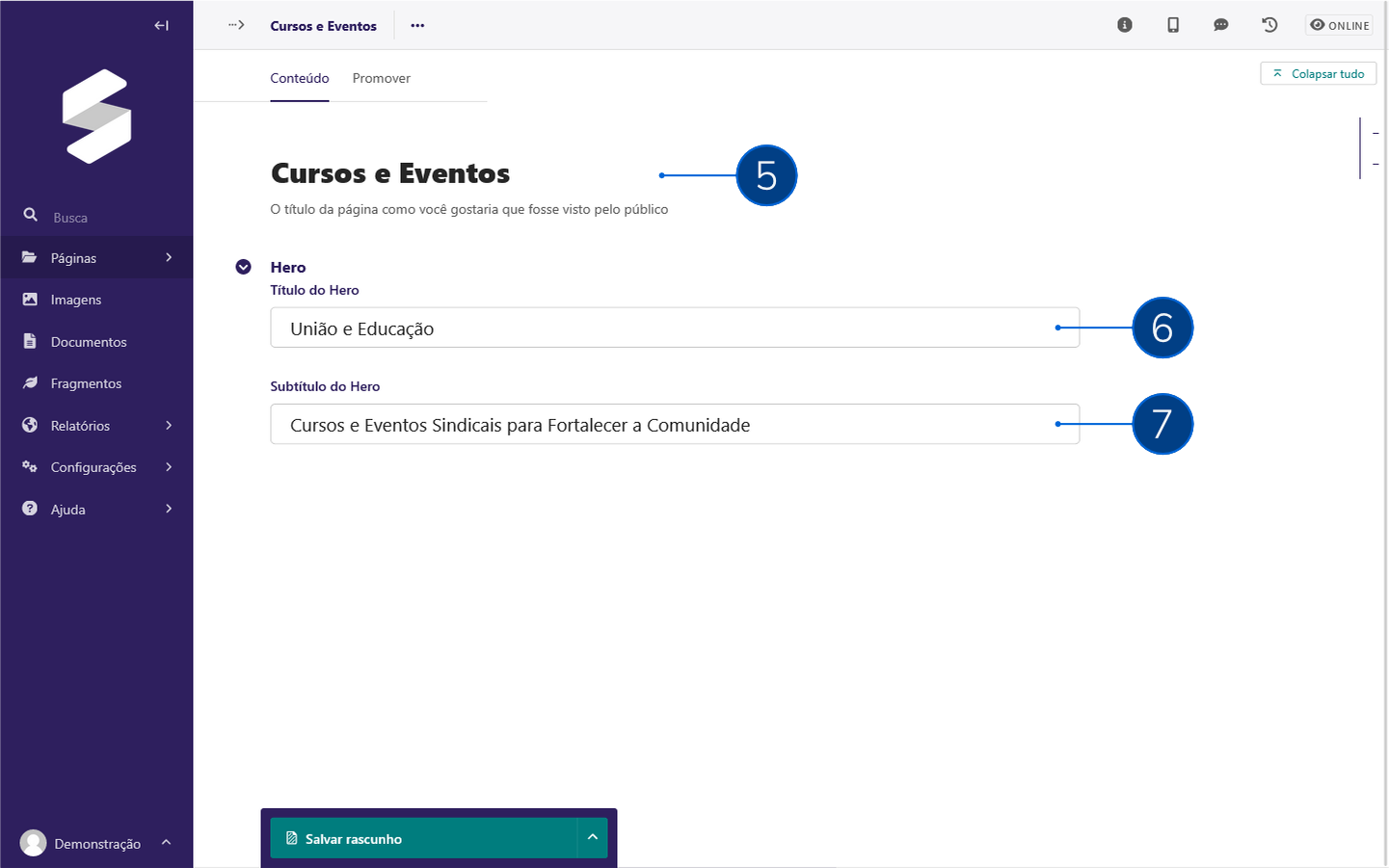Viewport: 1389px width, 868px height.
Task: Open the Relatórios section
Action: point(81,425)
